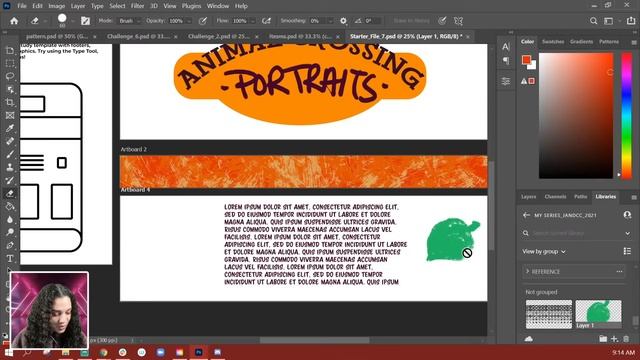Toggle the brush settings panel icon

click(85, 21)
